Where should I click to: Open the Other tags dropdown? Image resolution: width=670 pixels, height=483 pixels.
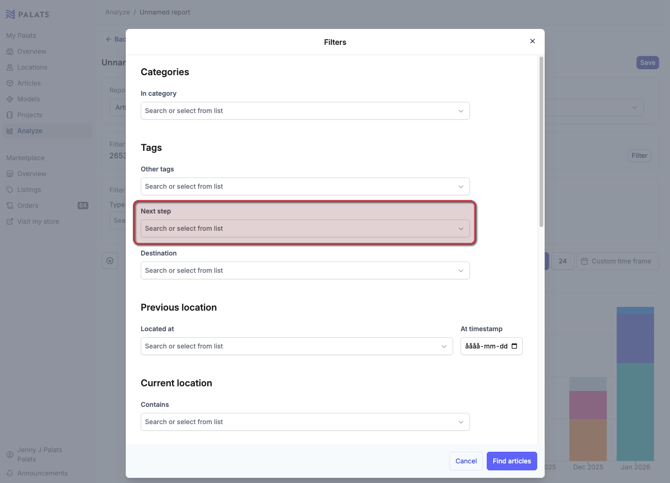tap(461, 186)
